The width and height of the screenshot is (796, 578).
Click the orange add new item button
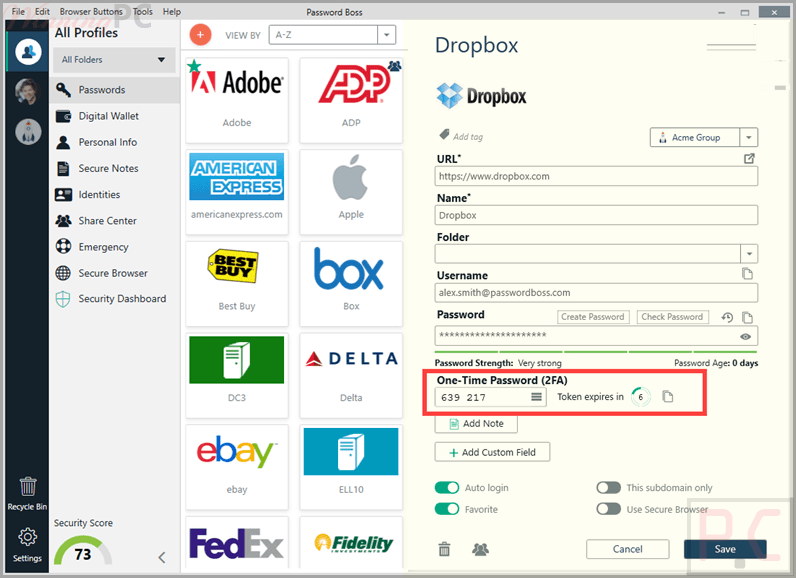(200, 35)
